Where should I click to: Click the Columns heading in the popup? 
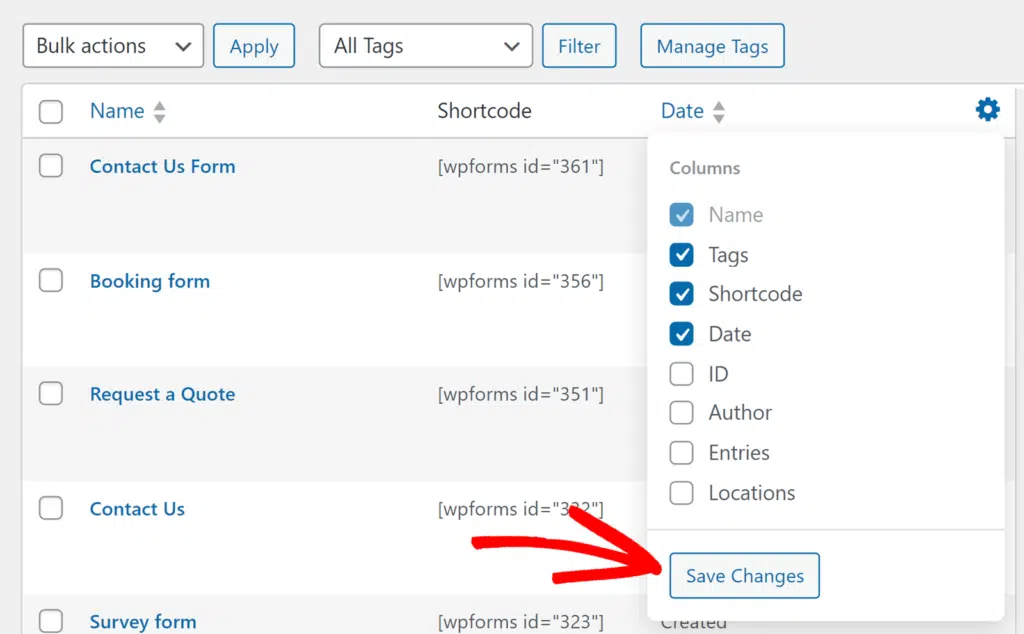click(x=705, y=168)
